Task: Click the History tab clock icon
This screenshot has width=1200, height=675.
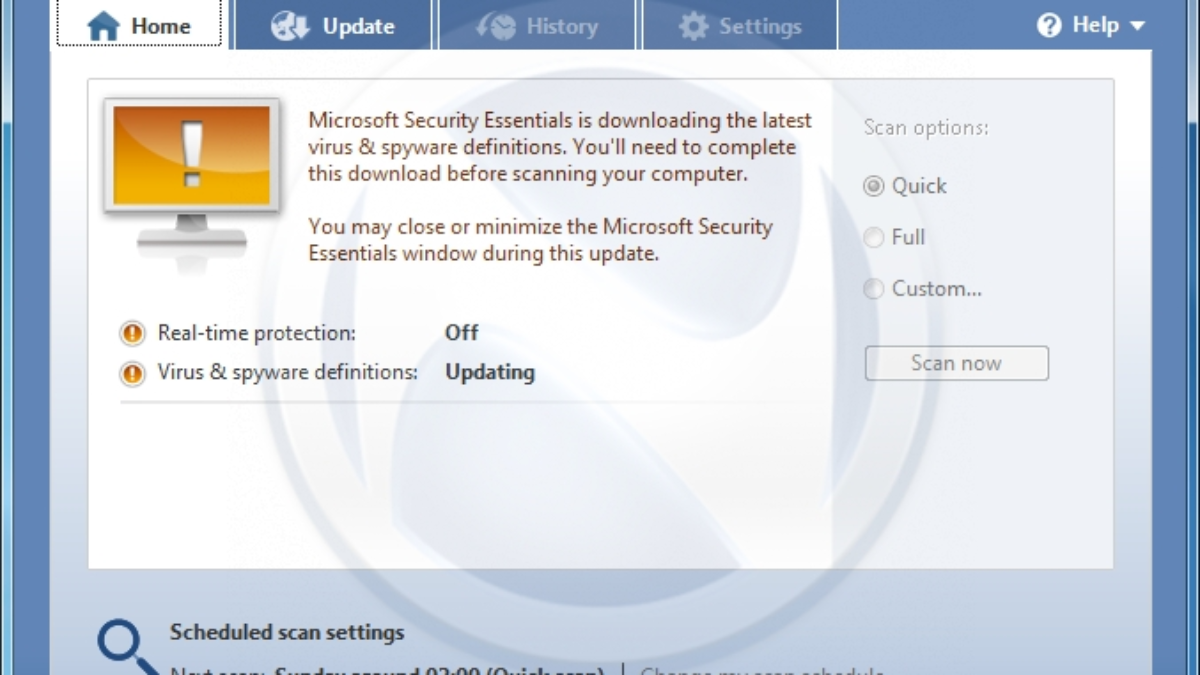Action: coord(496,26)
